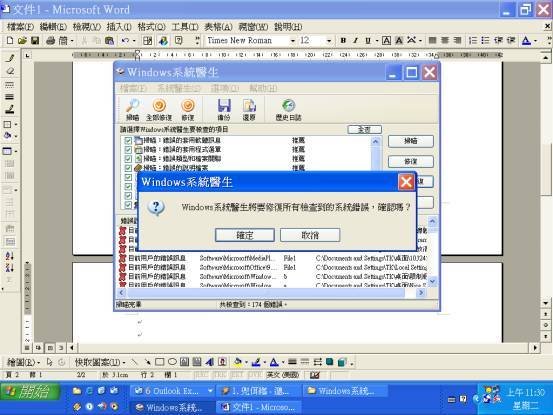553x415 pixels.
Task: Toggle the third scan item checkbox
Action: 128,159
